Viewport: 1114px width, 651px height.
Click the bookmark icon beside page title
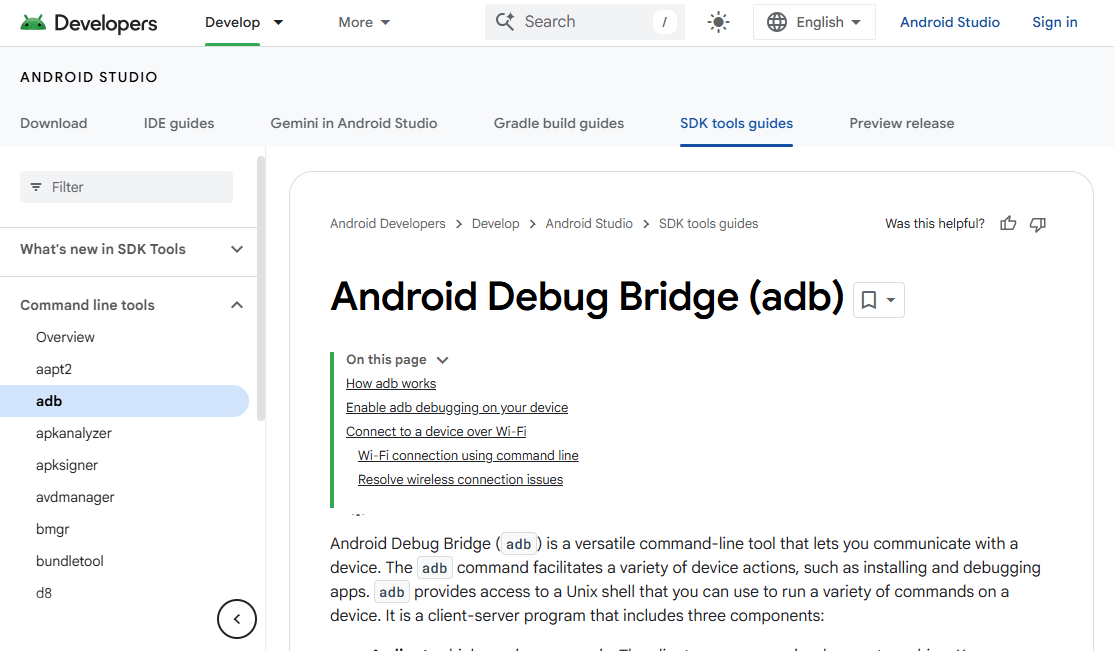(869, 300)
